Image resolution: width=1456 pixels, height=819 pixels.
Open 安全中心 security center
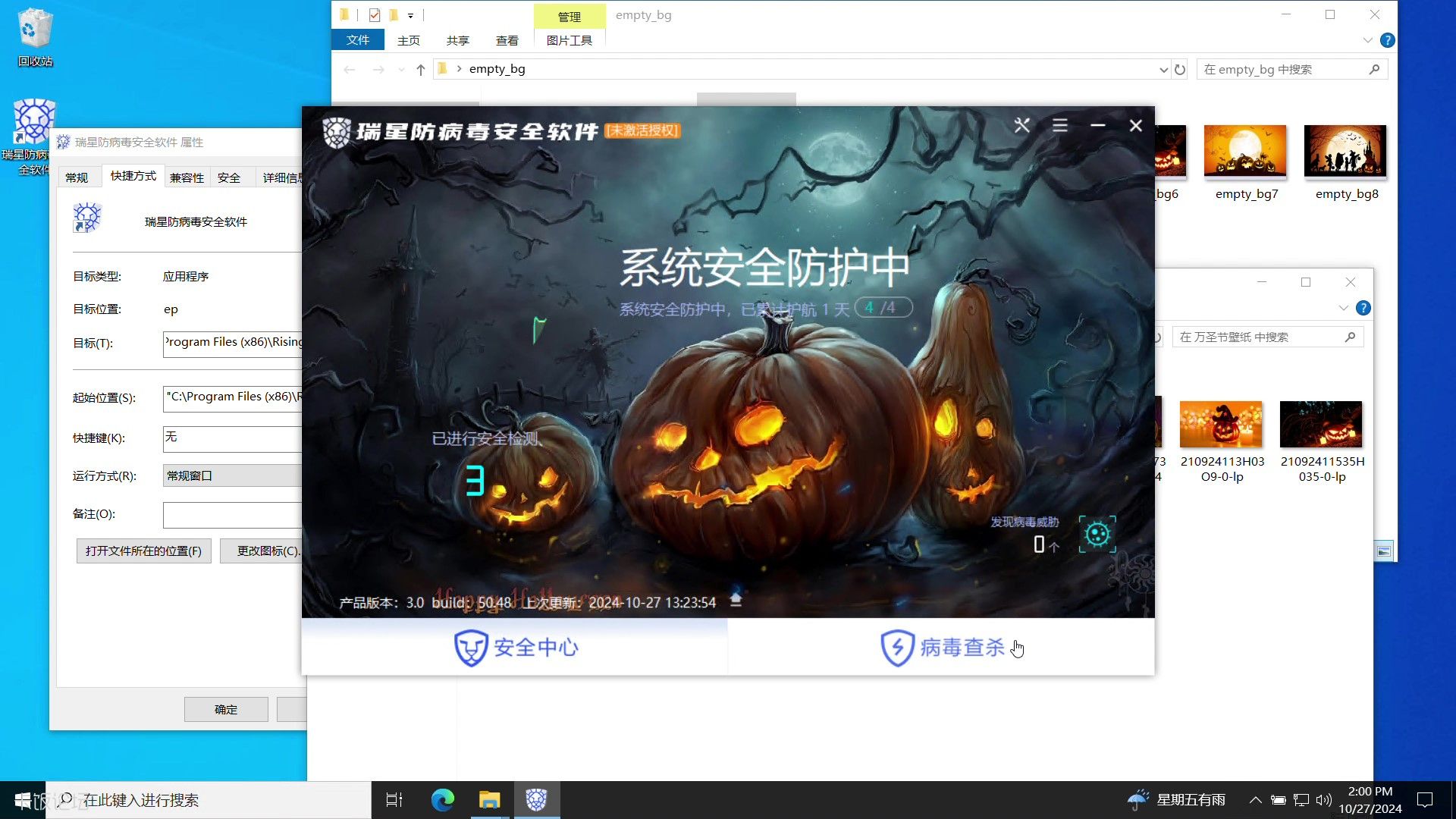click(x=515, y=647)
